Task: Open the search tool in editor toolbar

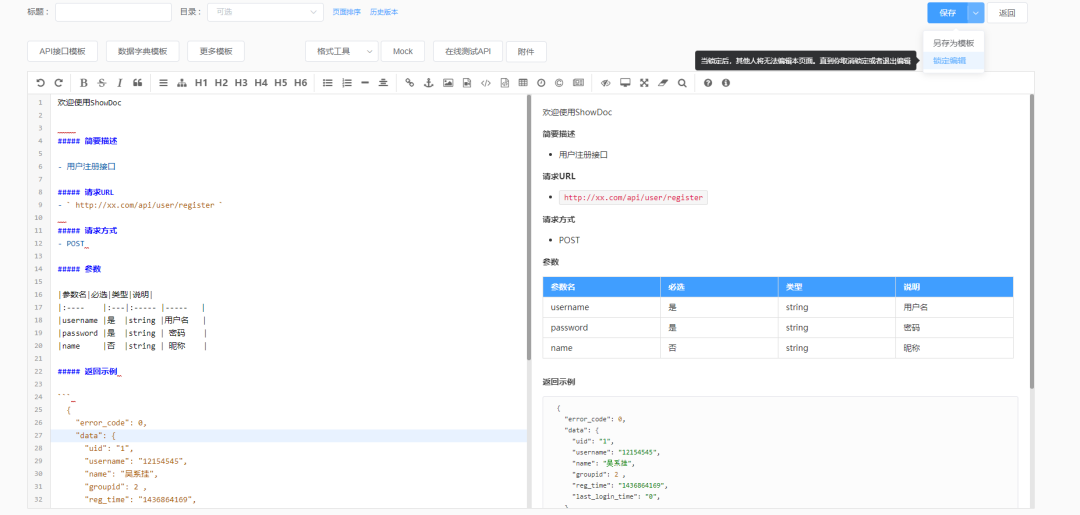Action: tap(682, 83)
